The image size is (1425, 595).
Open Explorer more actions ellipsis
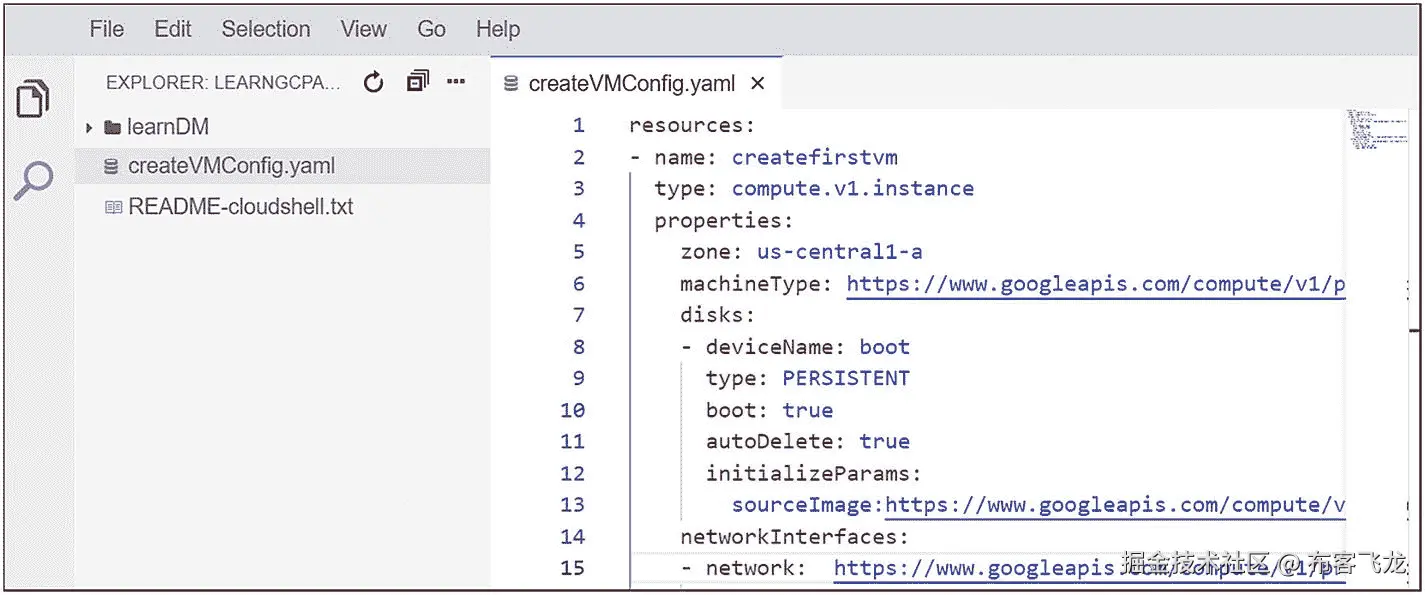pyautogui.click(x=456, y=82)
